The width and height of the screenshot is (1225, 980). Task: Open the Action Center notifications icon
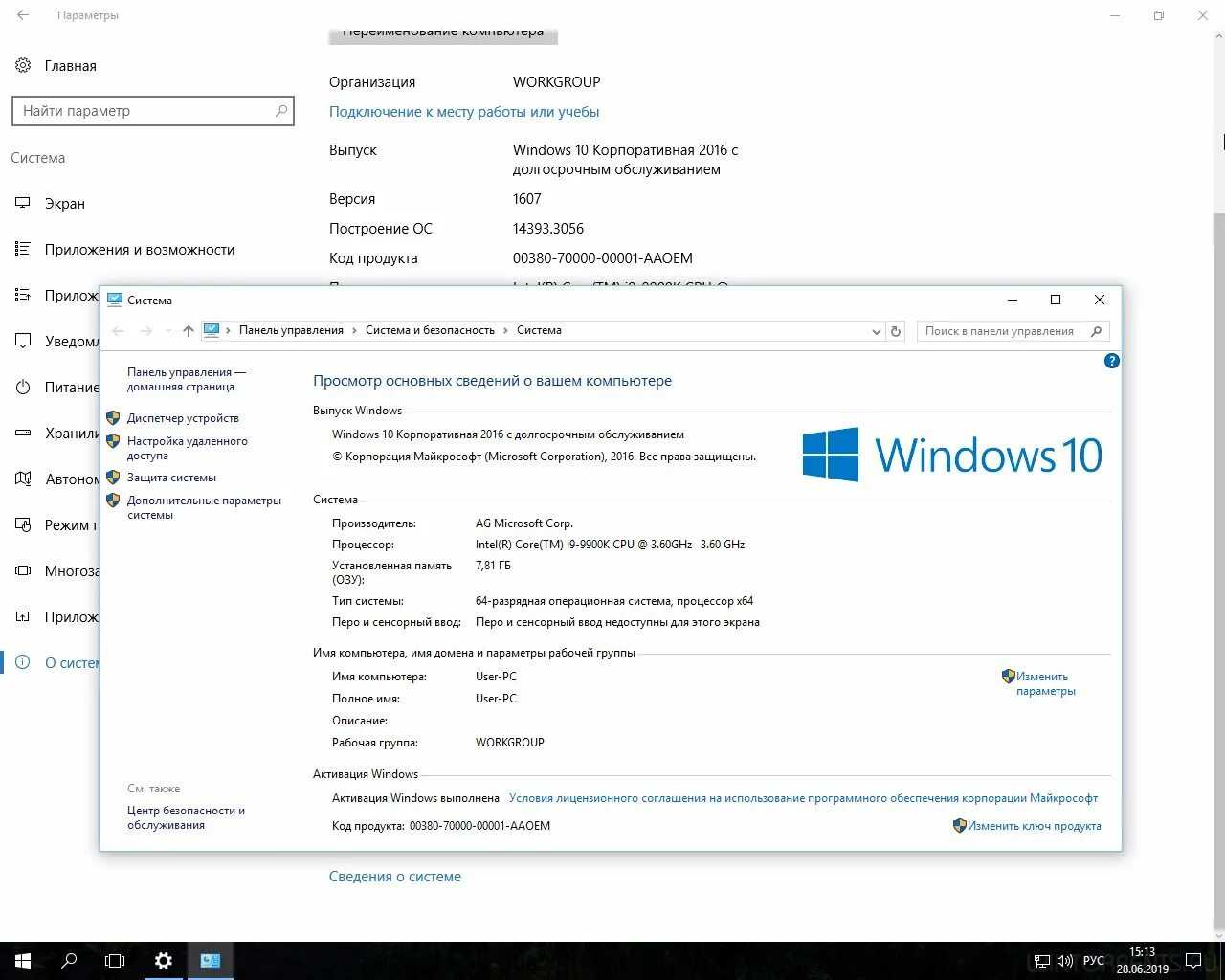(1193, 961)
